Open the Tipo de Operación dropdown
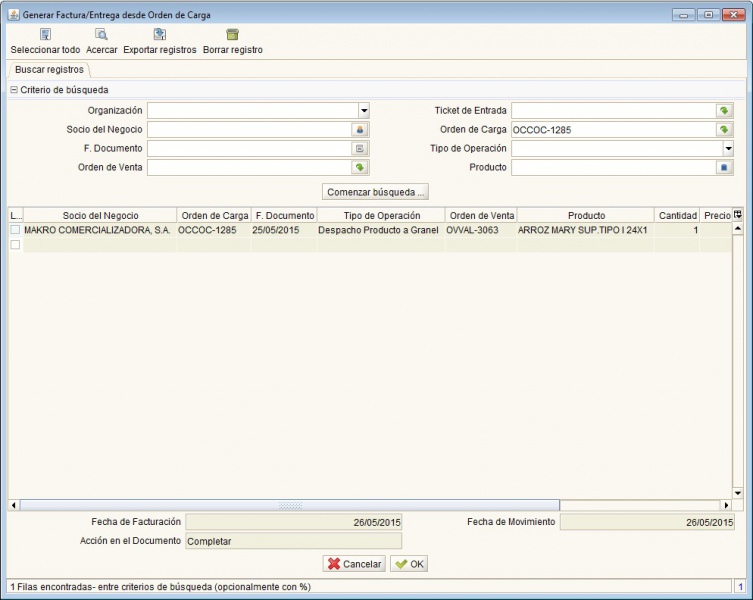The height and width of the screenshot is (600, 753). [x=728, y=149]
